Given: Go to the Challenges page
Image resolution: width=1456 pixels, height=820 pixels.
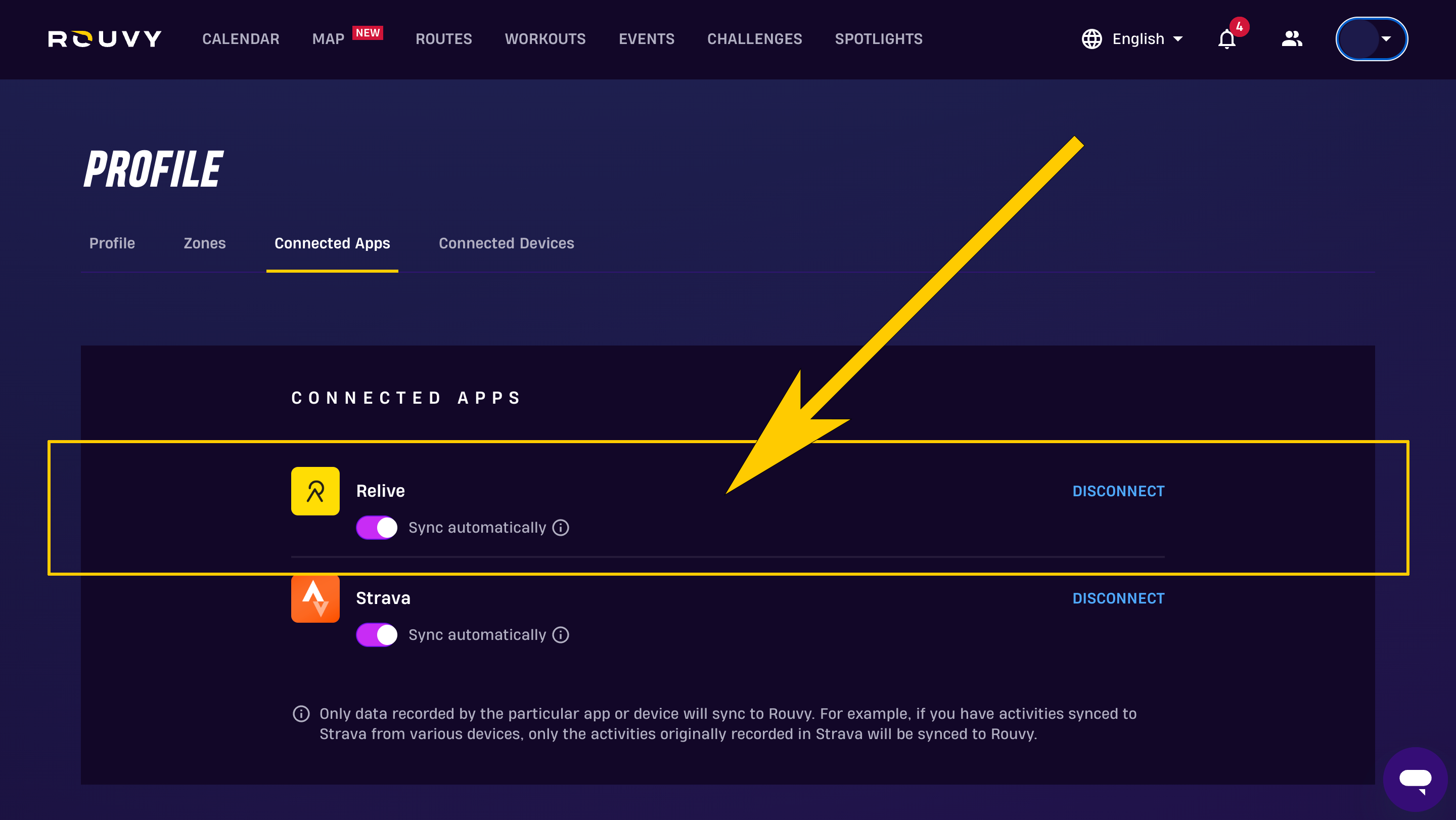Looking at the screenshot, I should click(x=755, y=39).
